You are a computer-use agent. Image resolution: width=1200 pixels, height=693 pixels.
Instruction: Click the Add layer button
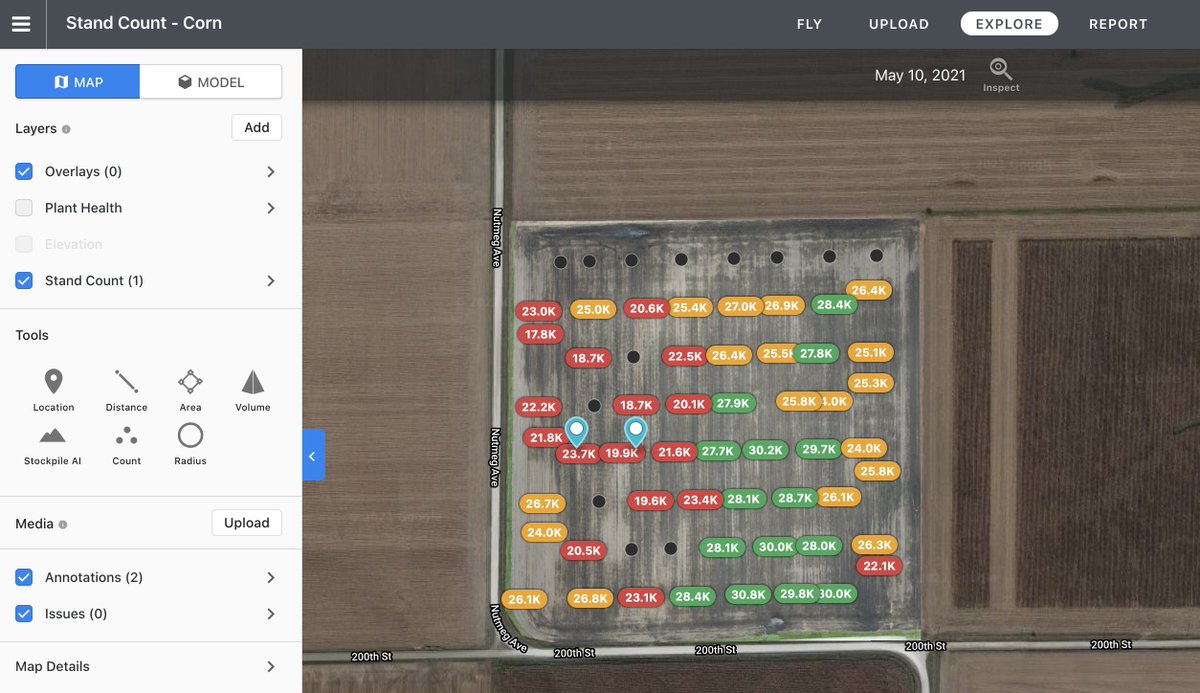[257, 128]
